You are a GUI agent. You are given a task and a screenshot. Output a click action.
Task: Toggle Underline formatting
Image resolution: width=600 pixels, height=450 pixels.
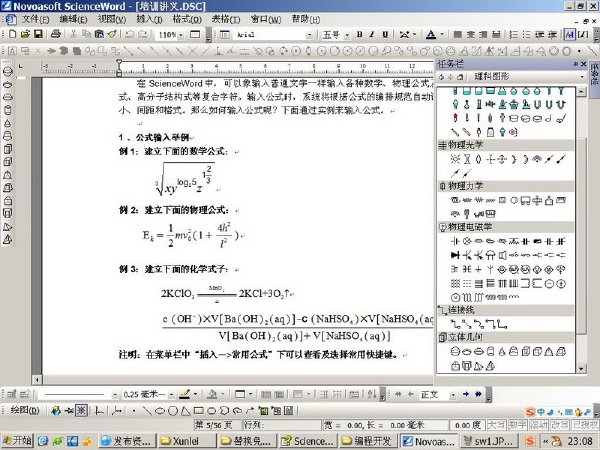pyautogui.click(x=385, y=34)
